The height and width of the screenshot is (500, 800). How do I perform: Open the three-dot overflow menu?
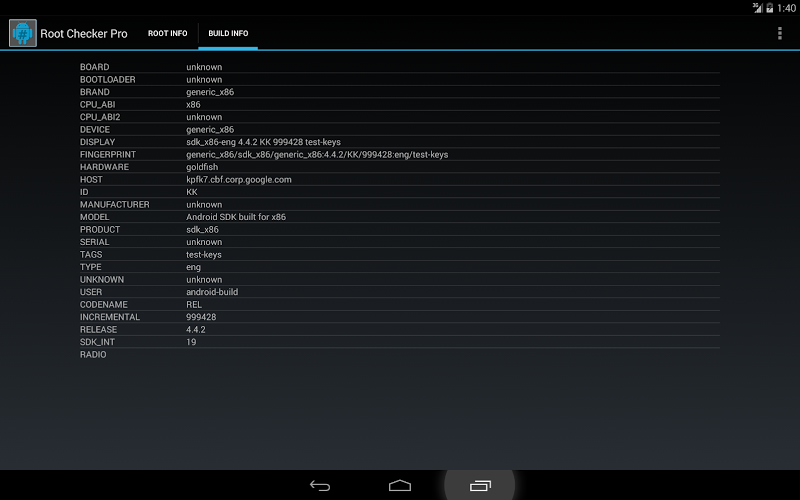pos(780,33)
